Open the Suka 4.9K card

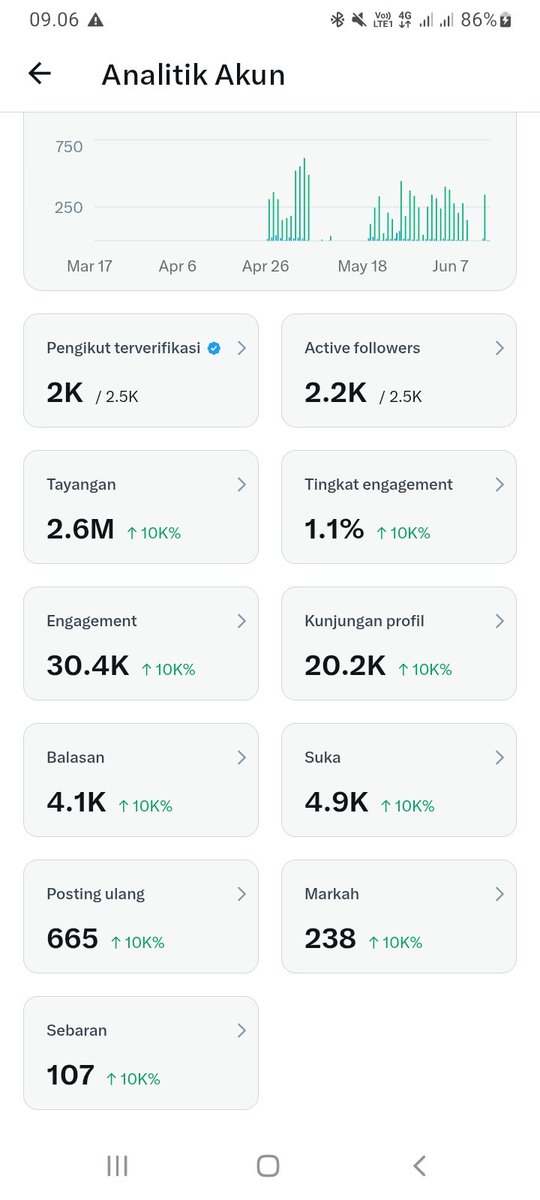399,780
